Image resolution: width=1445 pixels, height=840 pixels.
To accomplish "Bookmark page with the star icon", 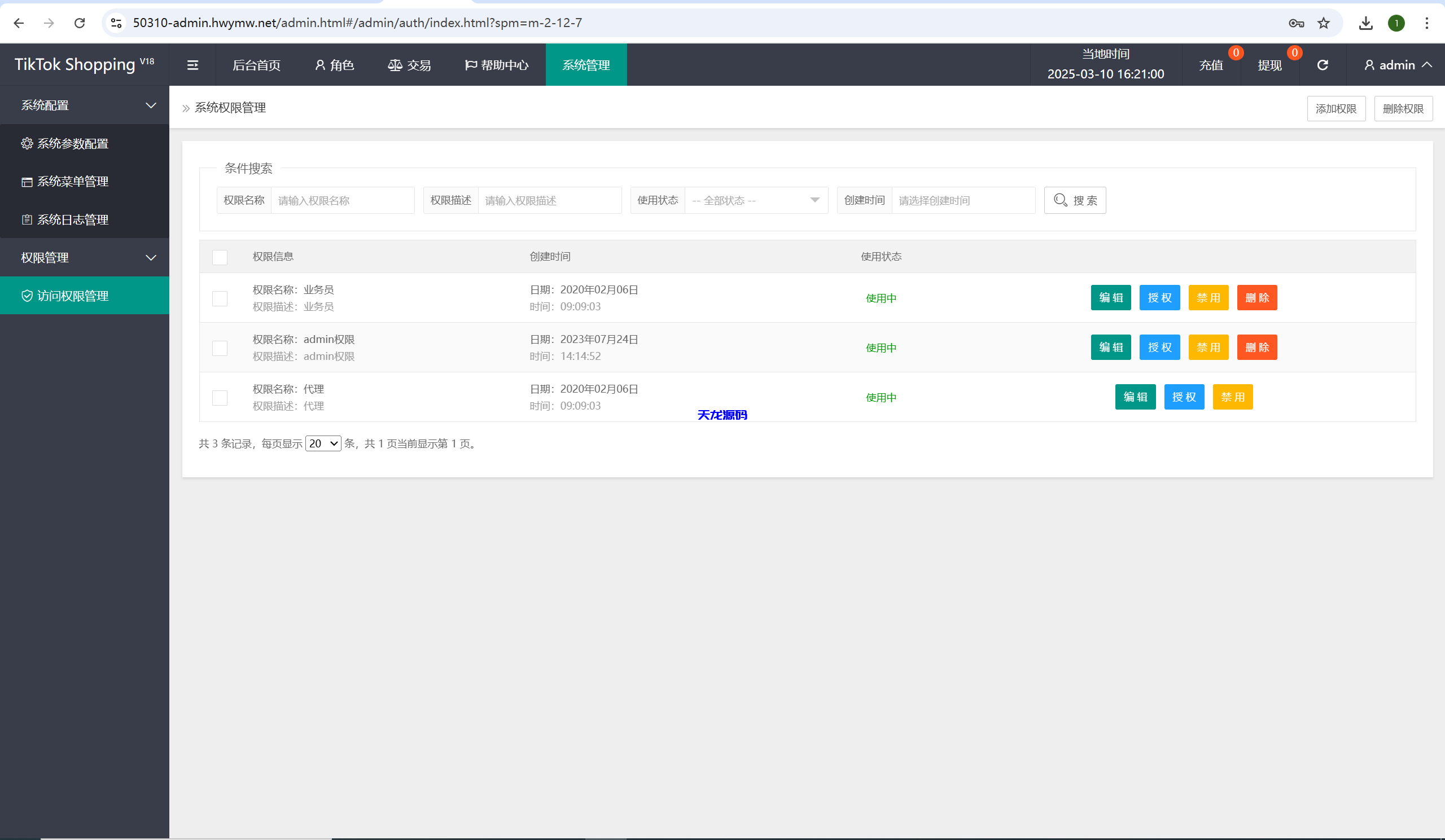I will [1324, 23].
